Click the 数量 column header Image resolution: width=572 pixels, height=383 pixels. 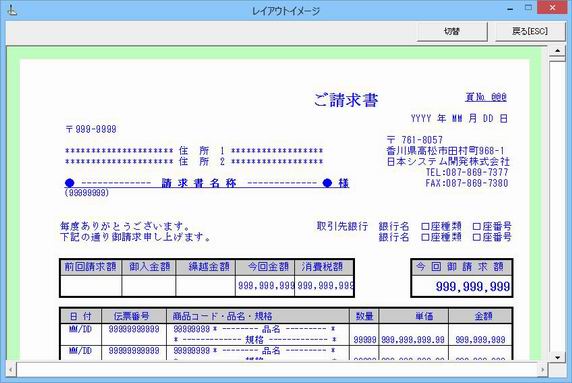(x=364, y=316)
